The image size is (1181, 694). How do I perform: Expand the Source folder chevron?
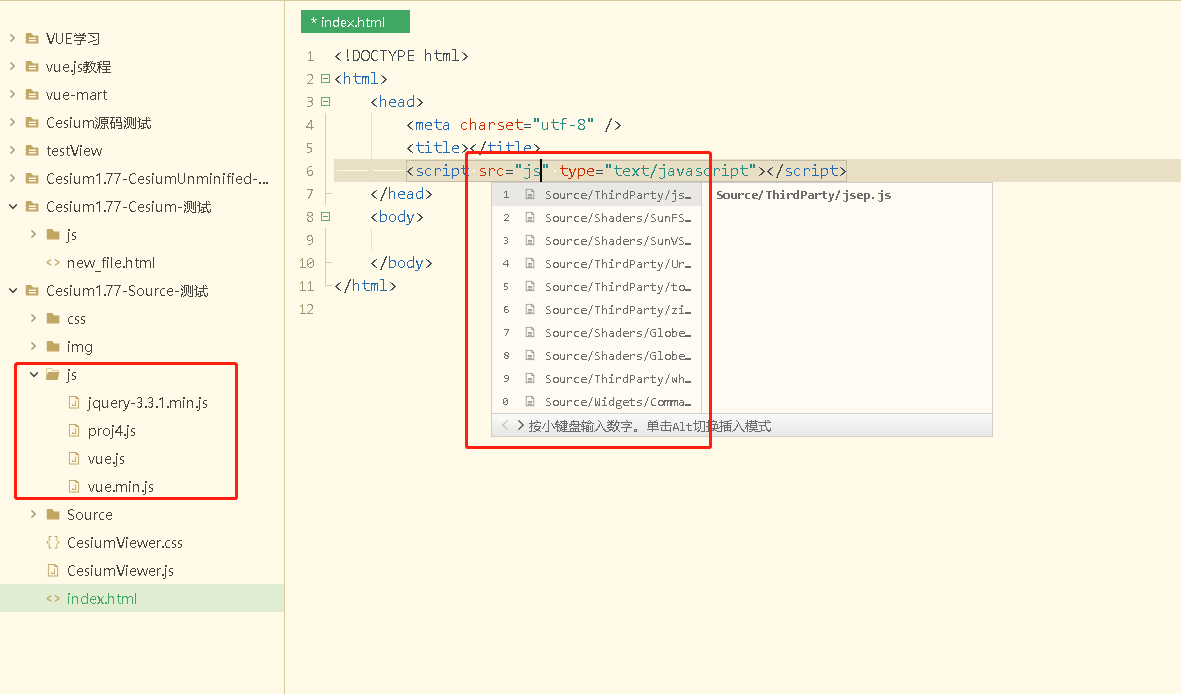point(33,514)
